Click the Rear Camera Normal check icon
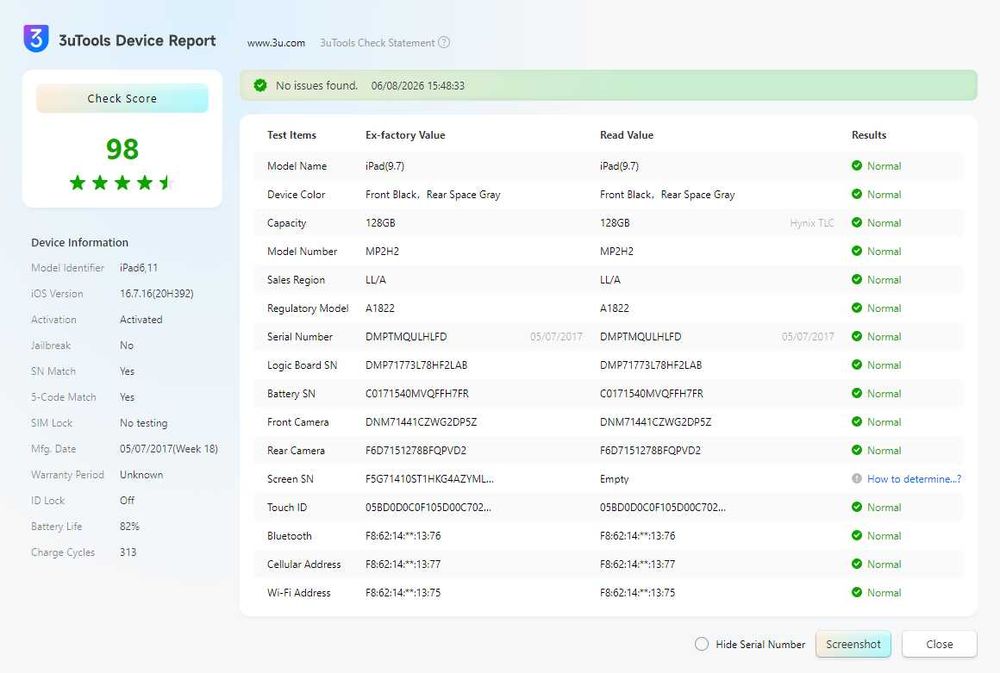 857,450
